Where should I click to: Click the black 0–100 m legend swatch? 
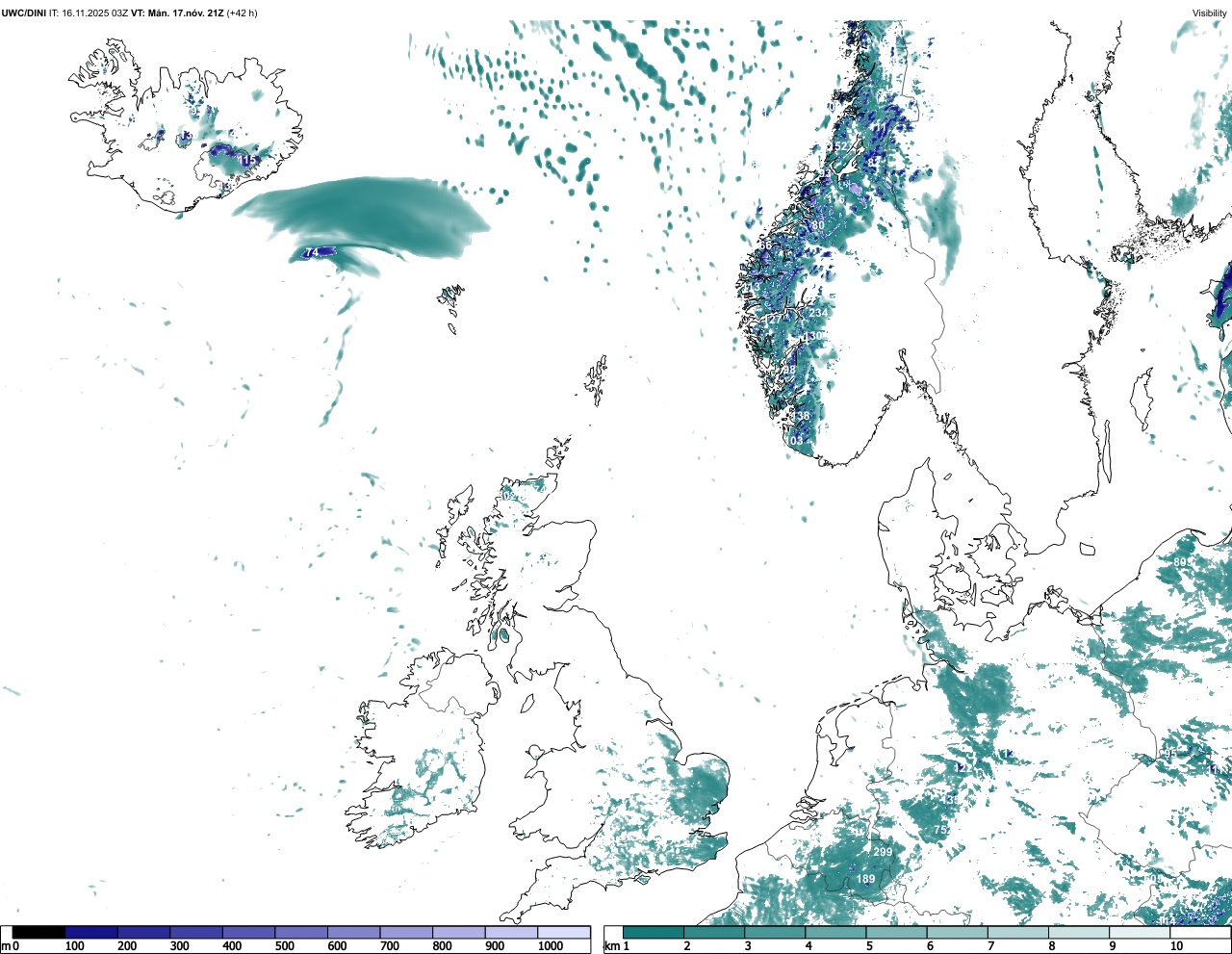[x=38, y=932]
